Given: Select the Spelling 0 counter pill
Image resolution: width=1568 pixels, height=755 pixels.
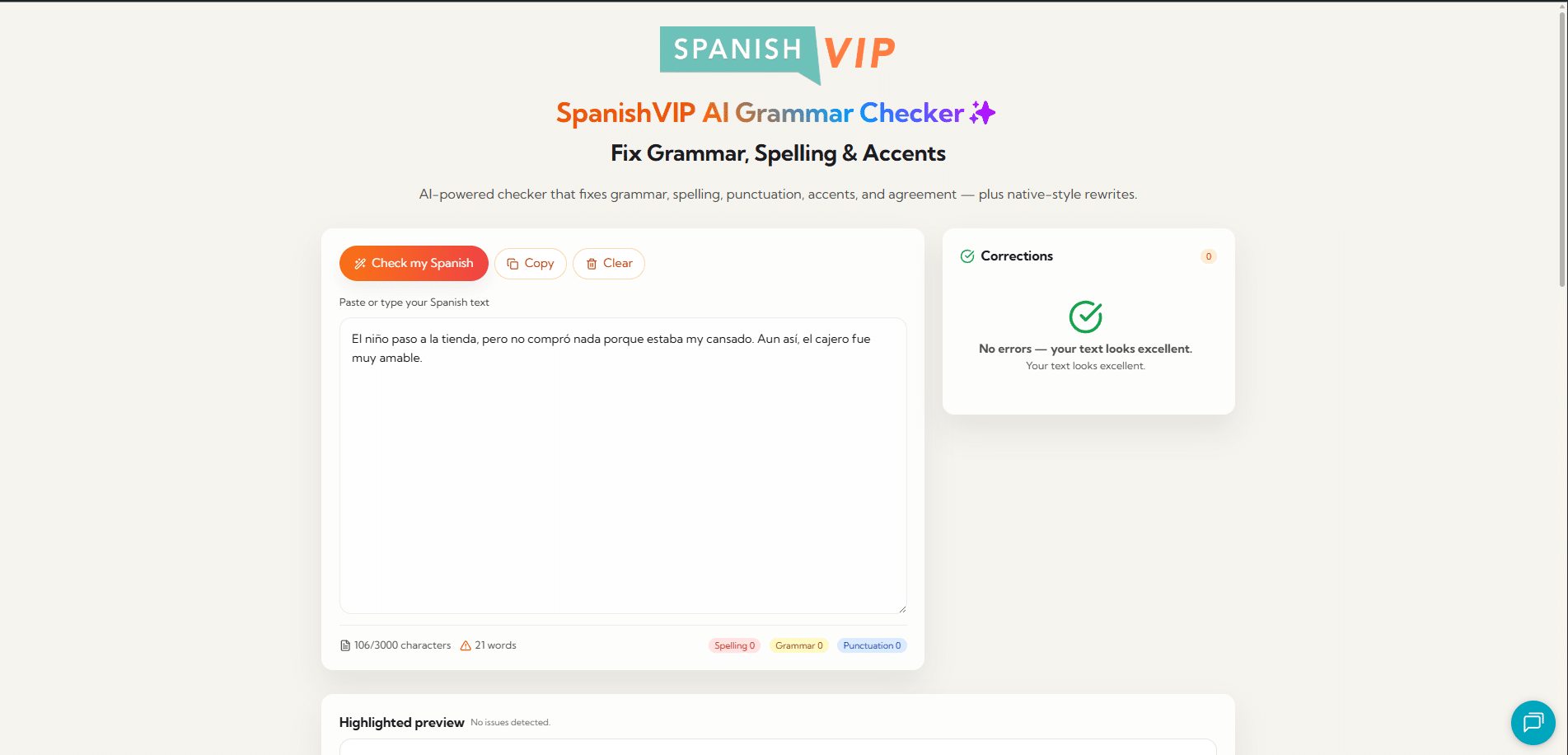Looking at the screenshot, I should click(x=734, y=645).
